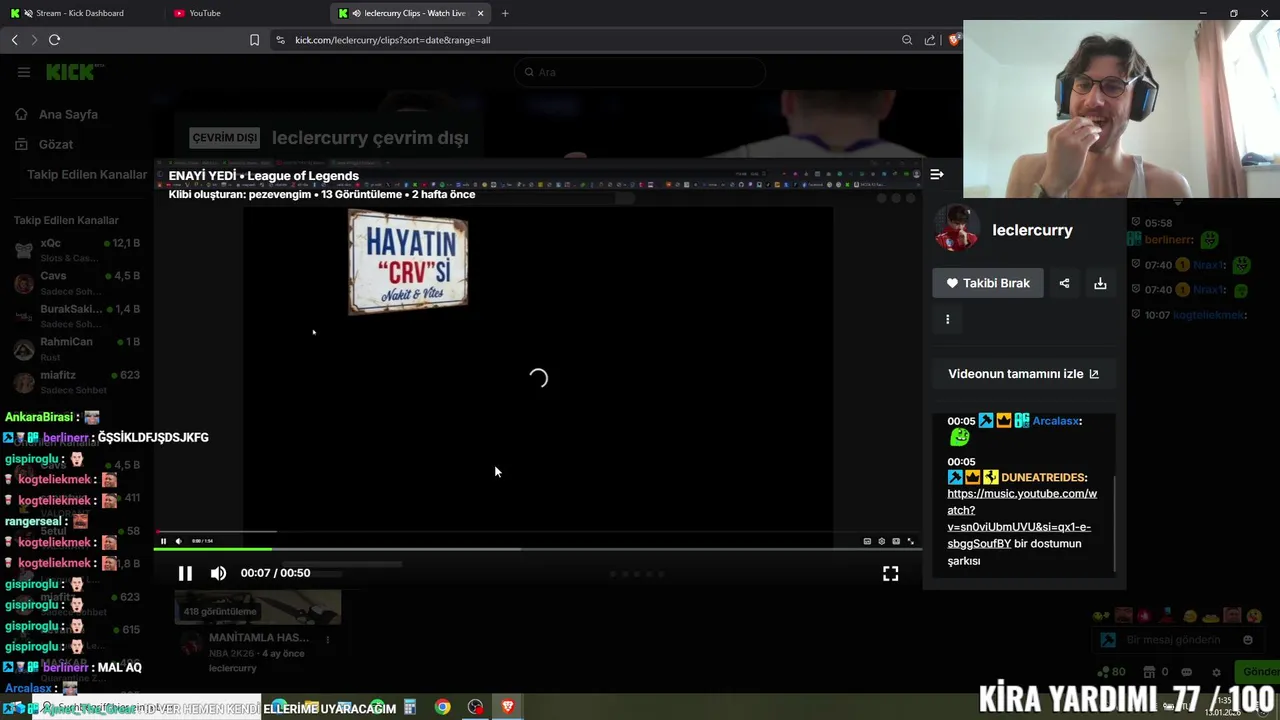The image size is (1280, 720).
Task: Click the Ara search field
Action: tap(640, 72)
